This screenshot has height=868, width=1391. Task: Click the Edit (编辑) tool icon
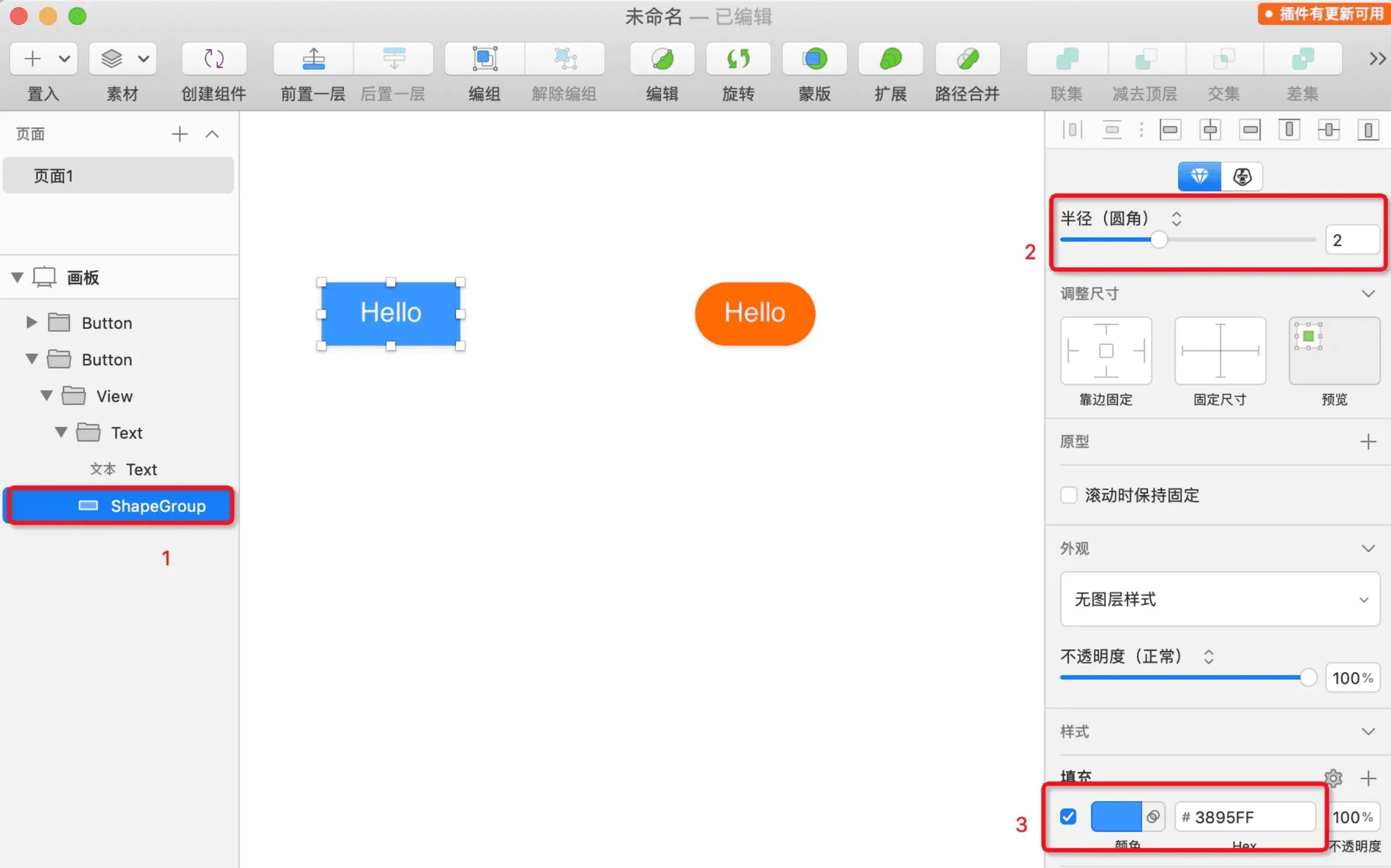pos(662,59)
